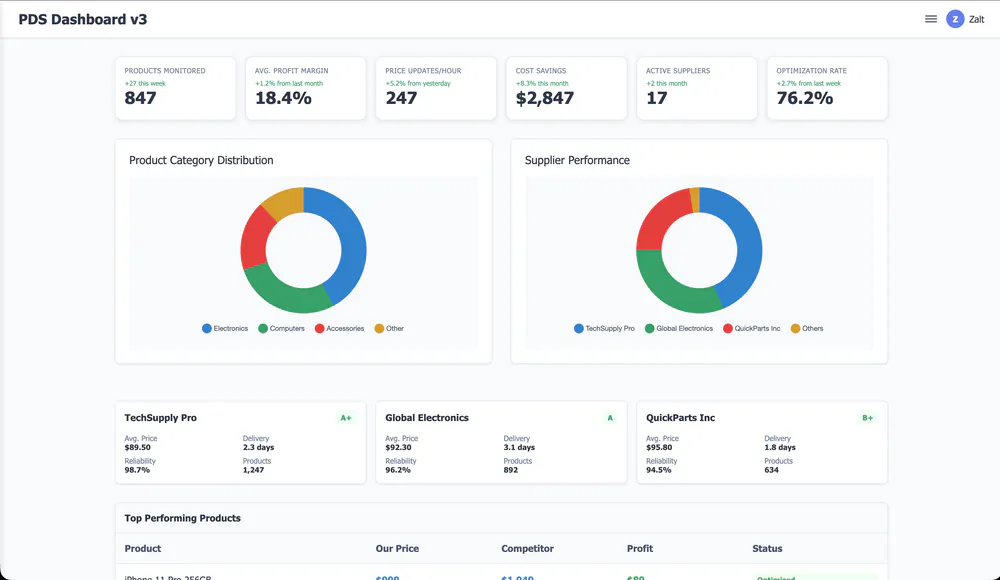Open the Cost Savings metric card
The width and height of the screenshot is (1000, 580).
pos(566,88)
